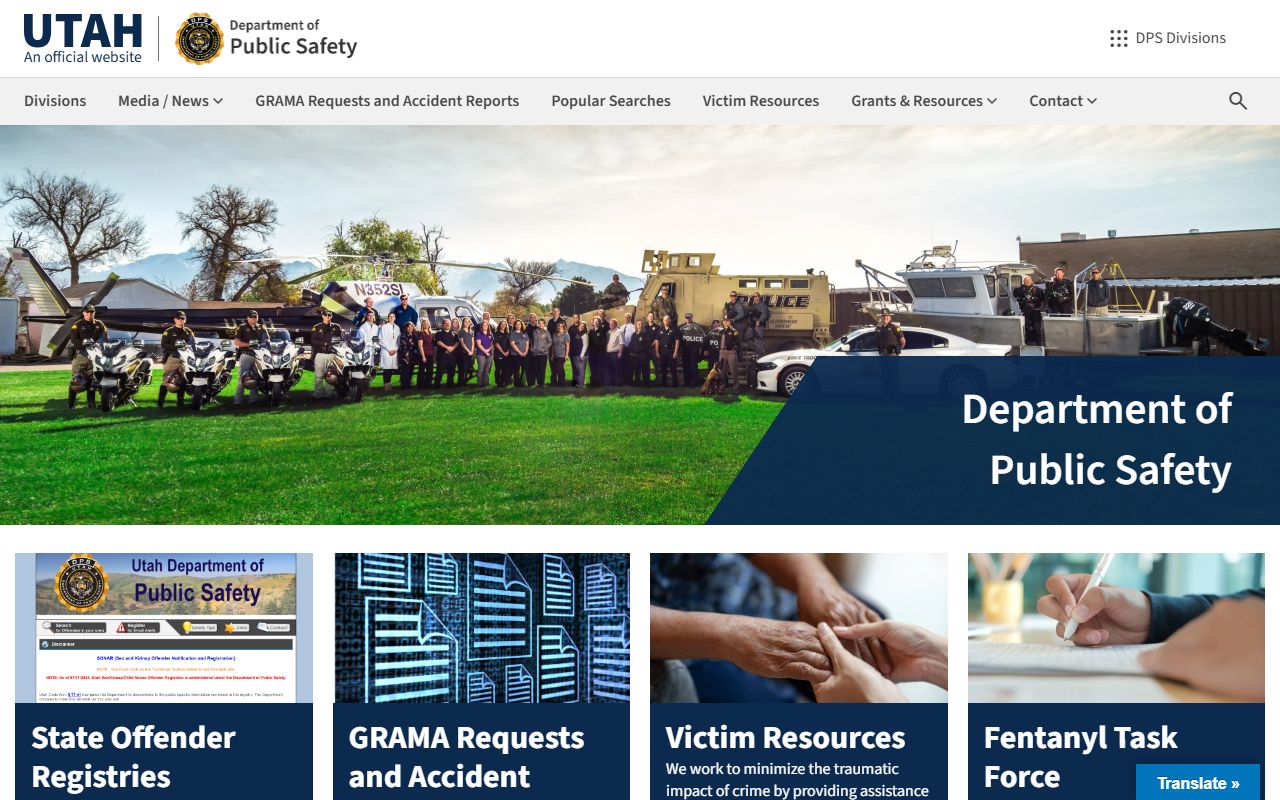Go to the Divisions menu item
Screen dimensions: 1280x800
55,101
